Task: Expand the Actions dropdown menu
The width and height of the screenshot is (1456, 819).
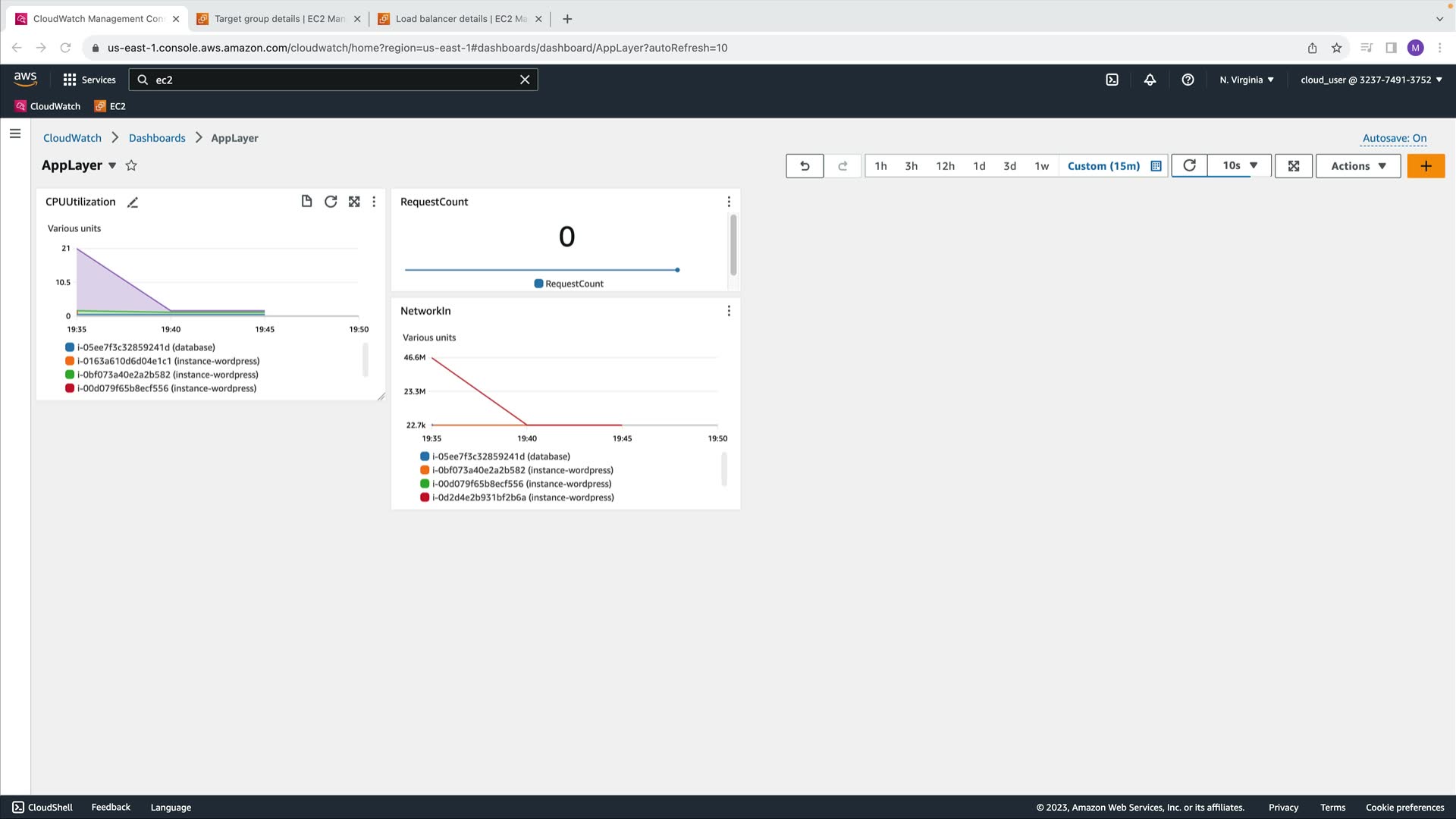Action: click(1358, 166)
